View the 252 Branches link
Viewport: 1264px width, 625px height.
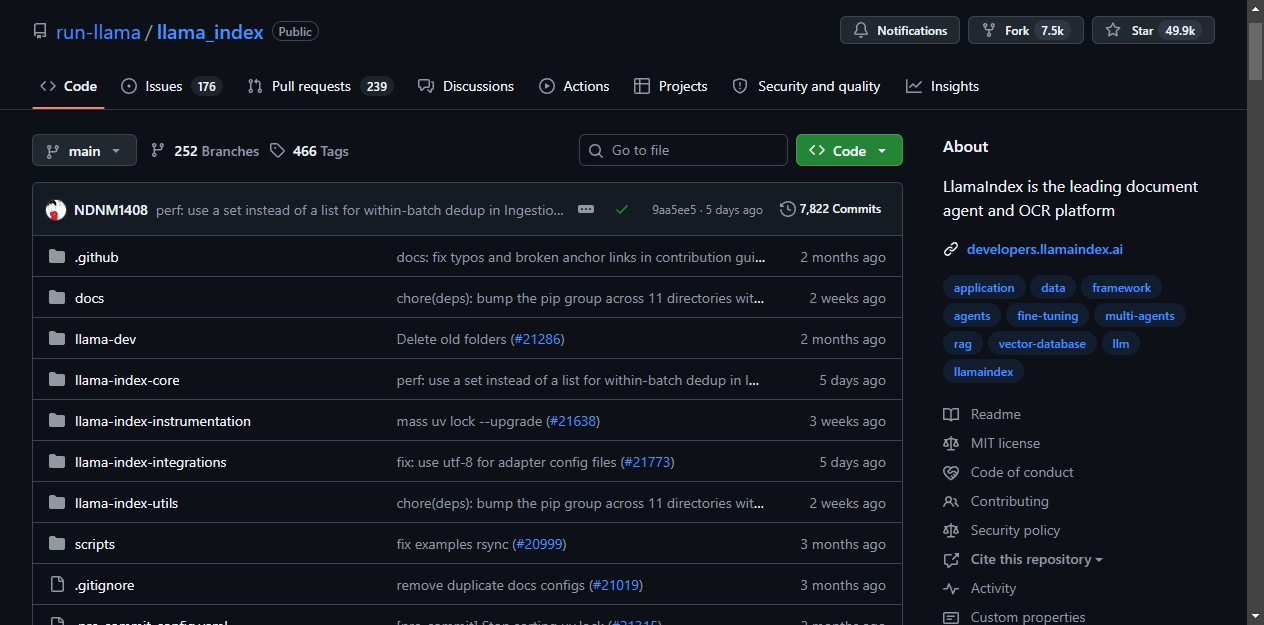(205, 151)
